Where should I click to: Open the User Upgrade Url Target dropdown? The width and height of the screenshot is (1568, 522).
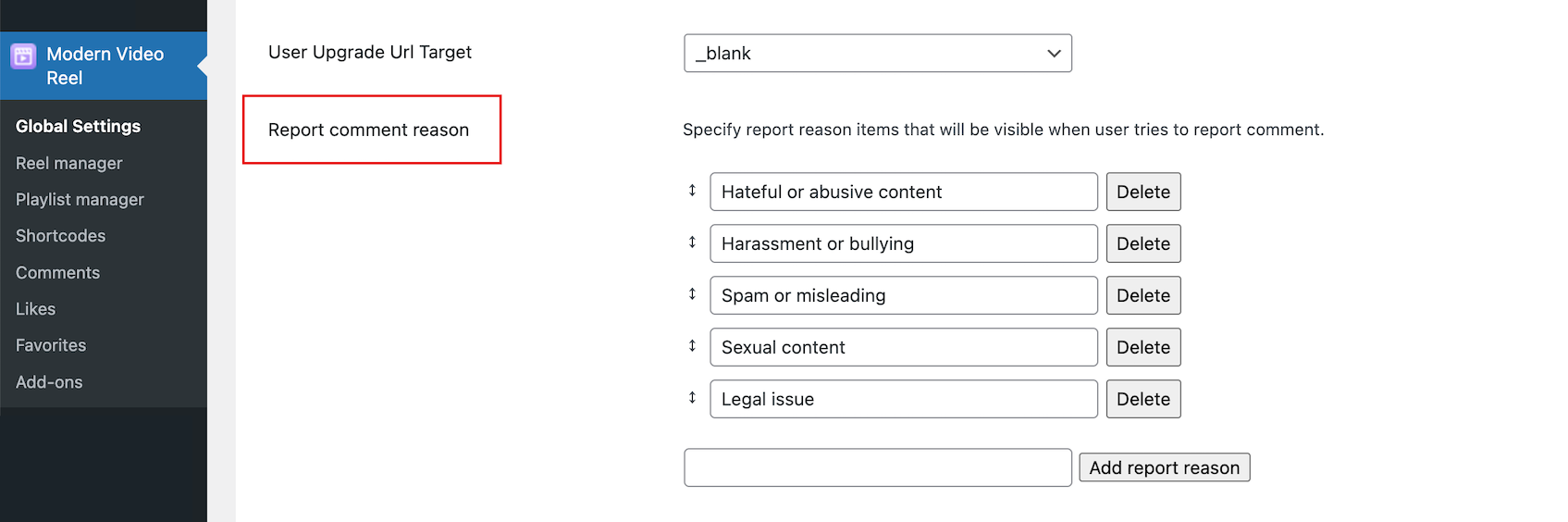tap(877, 54)
